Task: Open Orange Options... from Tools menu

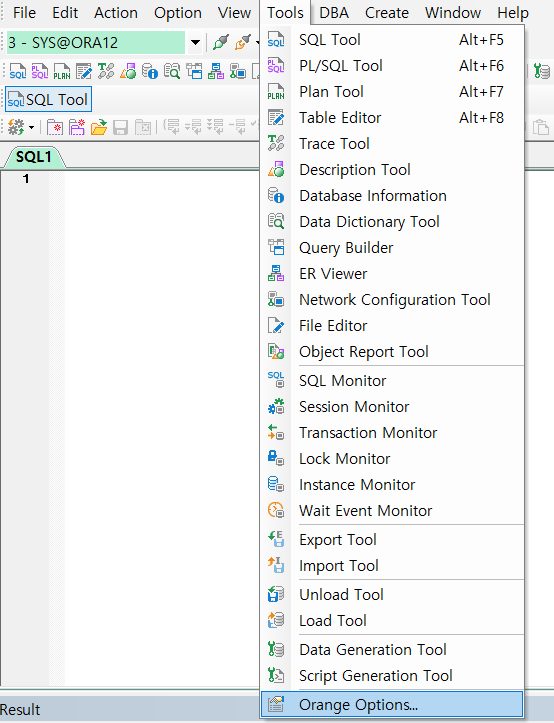Action: point(393,705)
